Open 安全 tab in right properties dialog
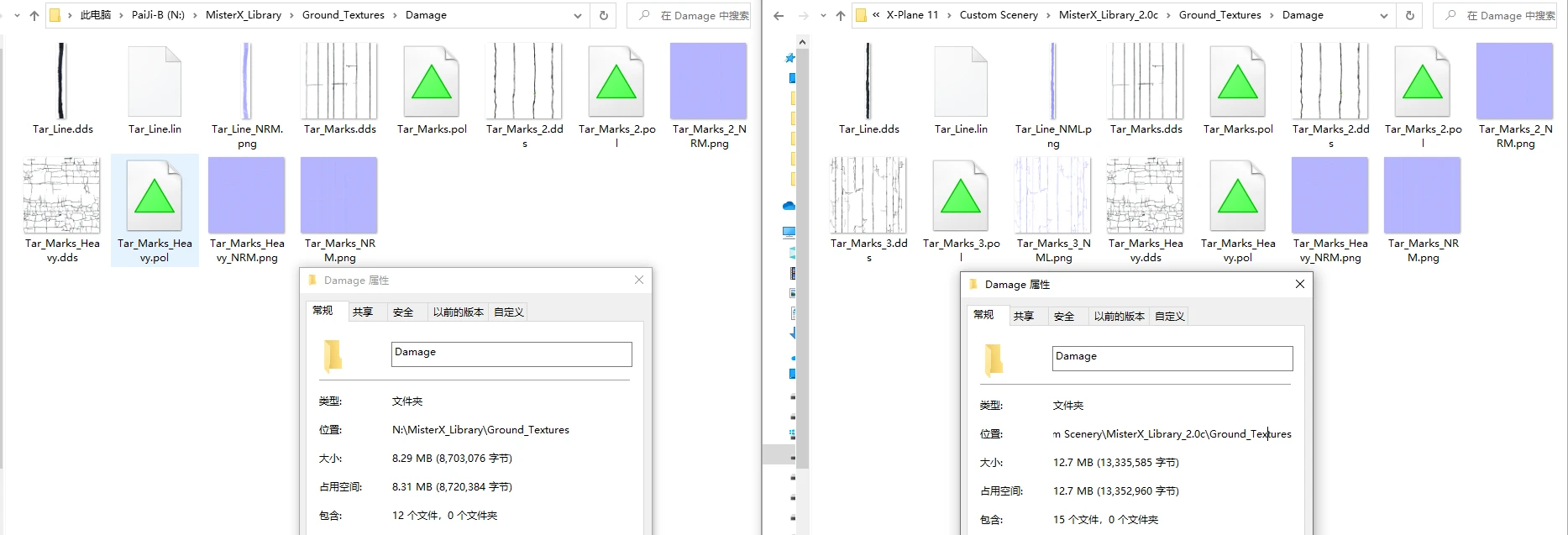 (1064, 316)
